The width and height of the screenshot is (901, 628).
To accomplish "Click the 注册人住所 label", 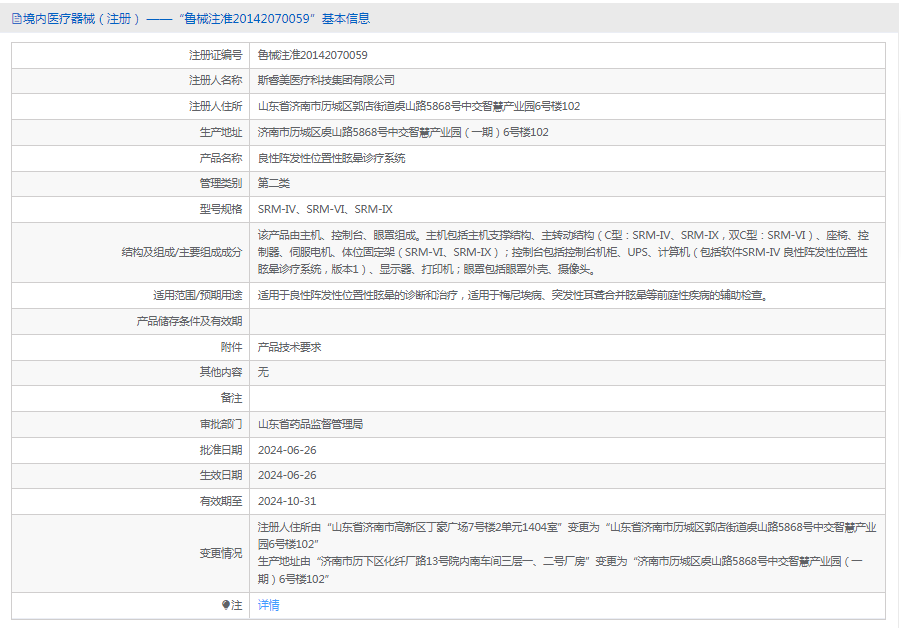I will [x=215, y=106].
